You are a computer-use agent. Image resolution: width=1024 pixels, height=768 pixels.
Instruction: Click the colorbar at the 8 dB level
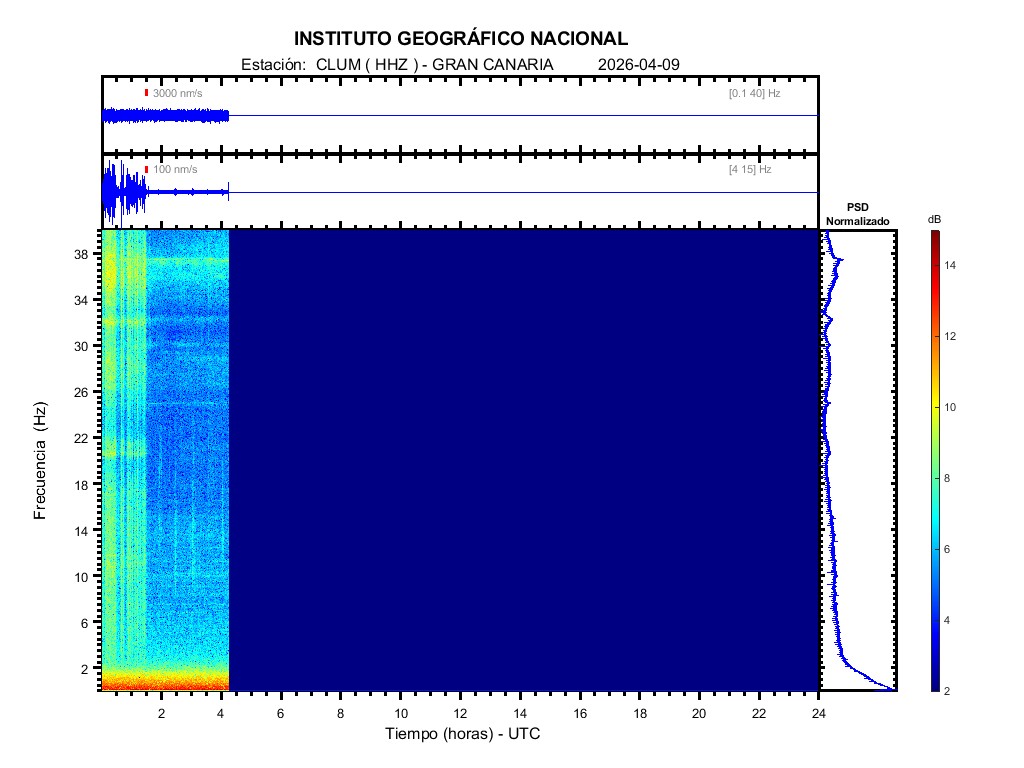(x=933, y=478)
